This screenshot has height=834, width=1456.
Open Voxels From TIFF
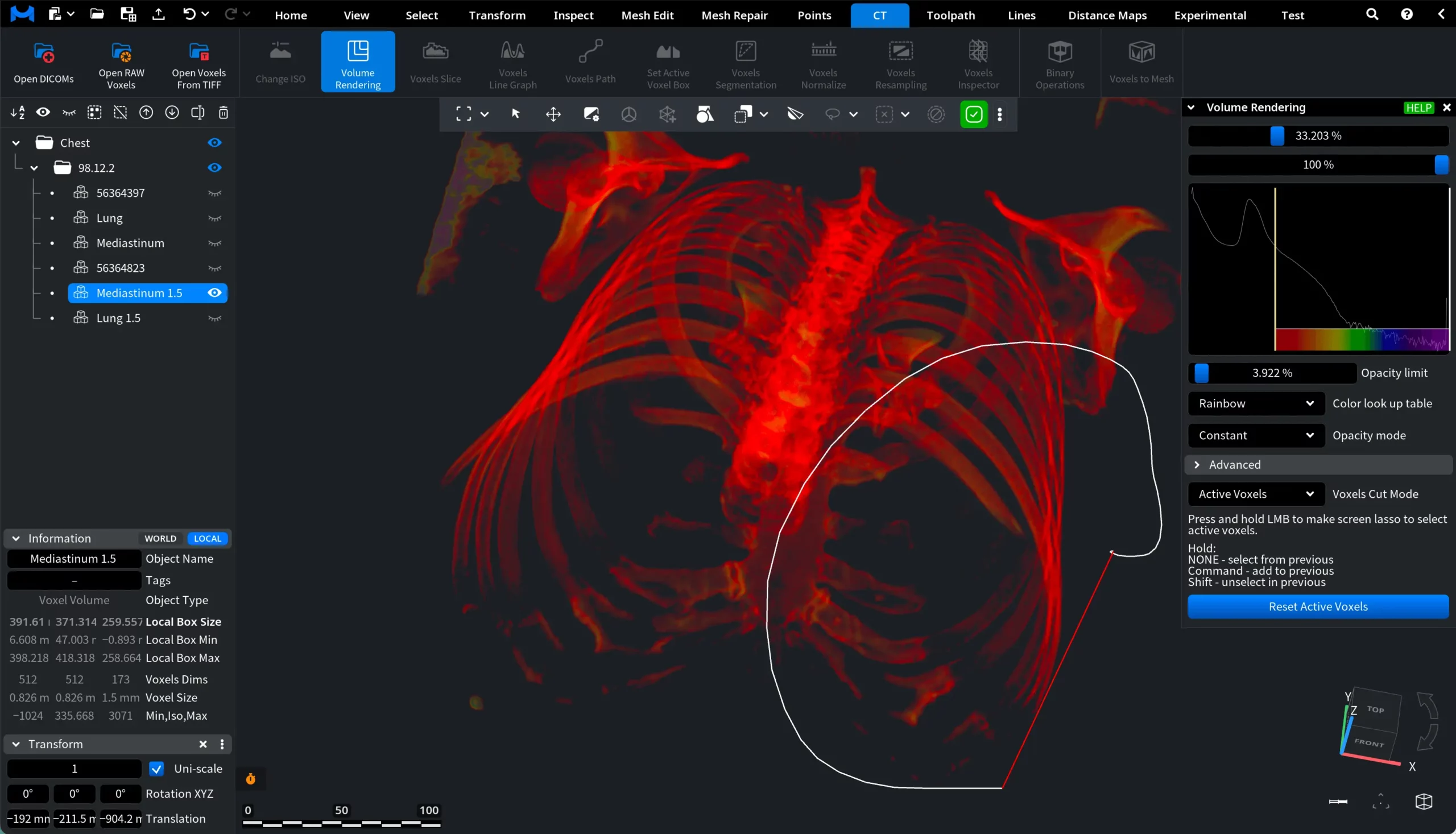click(x=198, y=62)
